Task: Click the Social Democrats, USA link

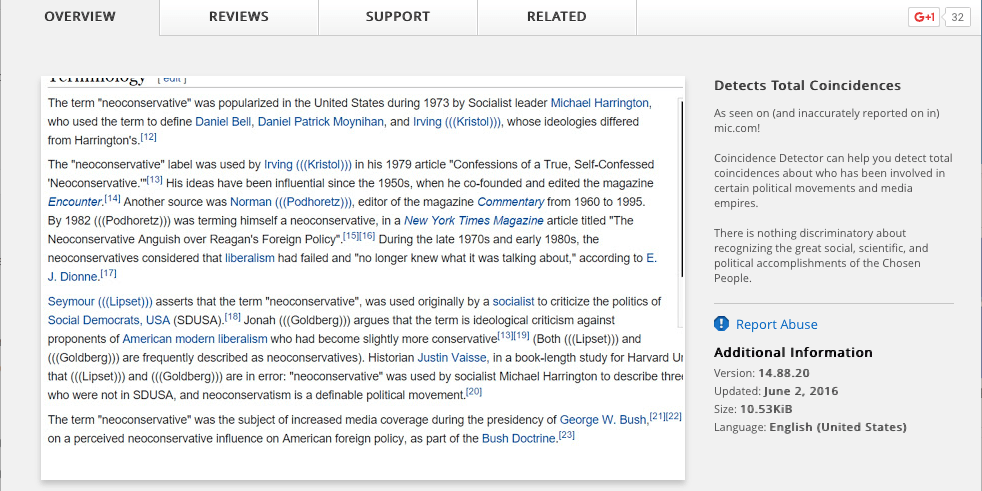Action: (109, 320)
